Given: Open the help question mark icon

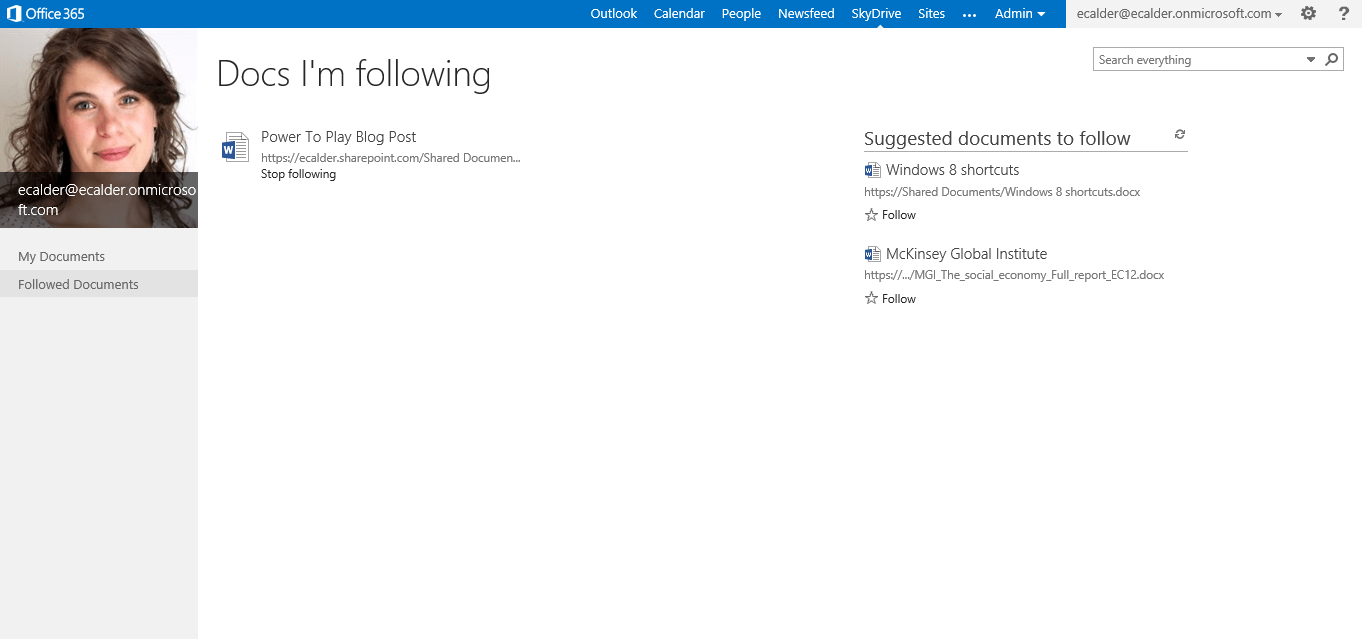Looking at the screenshot, I should 1343,13.
